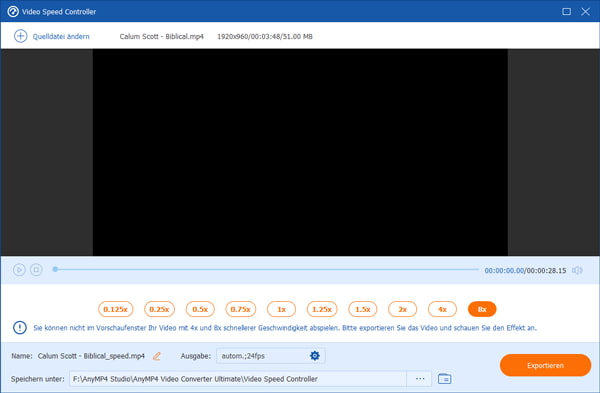
Task: Click the playback progress slider handle
Action: 55,269
